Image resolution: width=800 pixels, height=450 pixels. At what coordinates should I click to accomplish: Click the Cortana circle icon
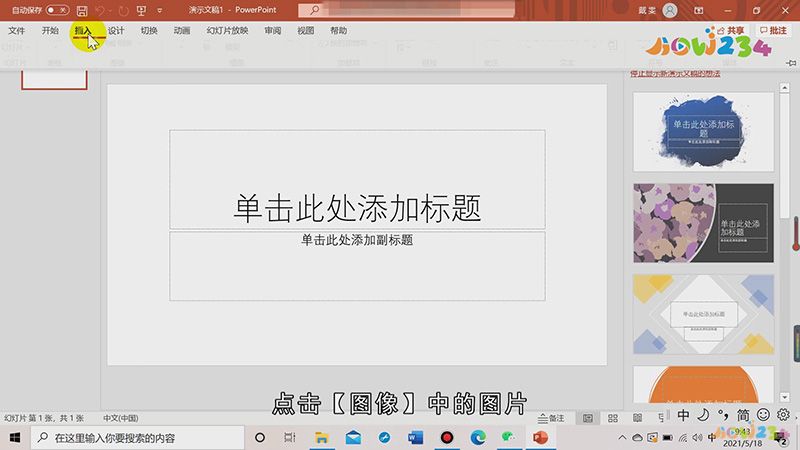point(260,437)
